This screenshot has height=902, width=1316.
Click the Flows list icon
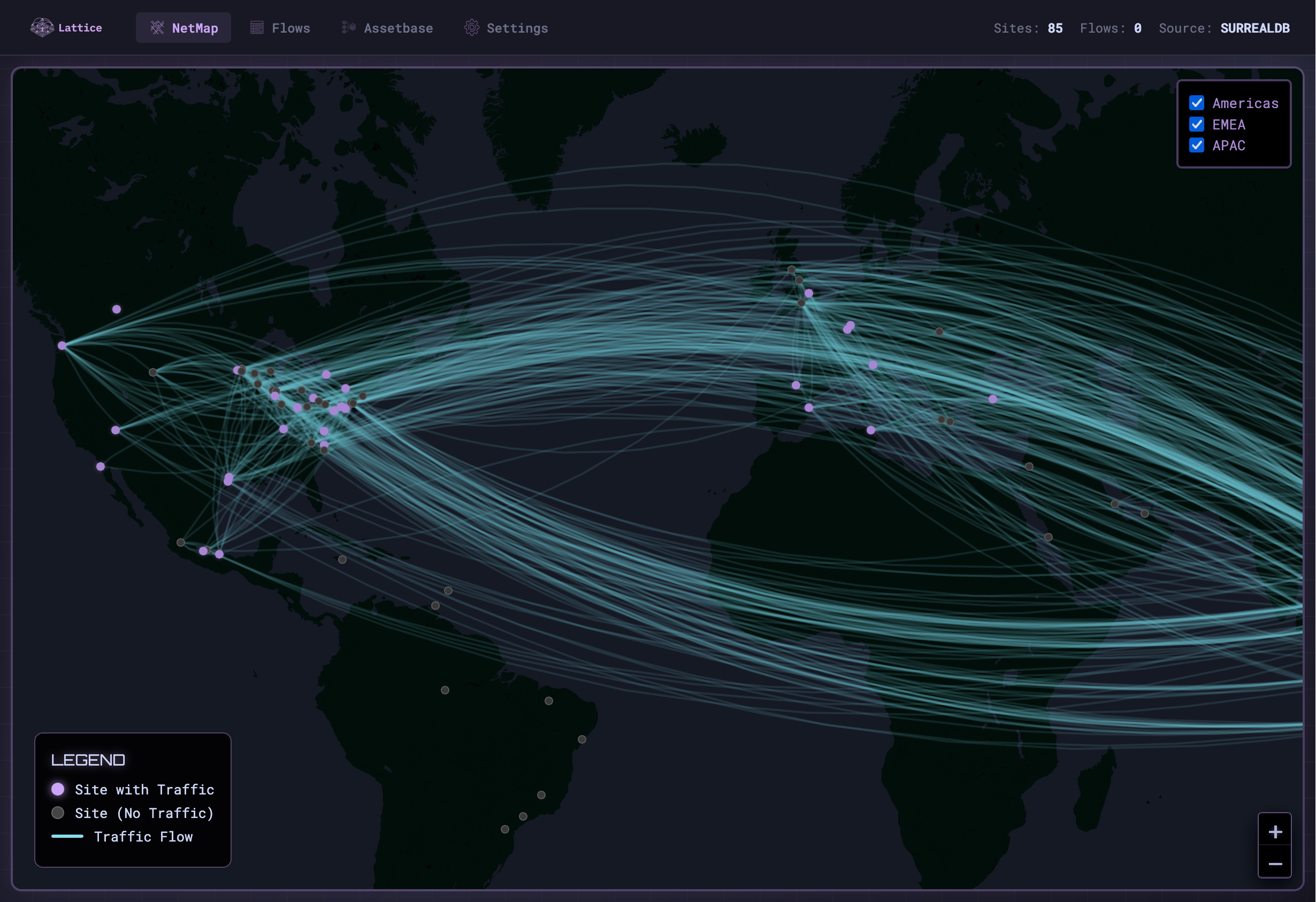tap(257, 27)
